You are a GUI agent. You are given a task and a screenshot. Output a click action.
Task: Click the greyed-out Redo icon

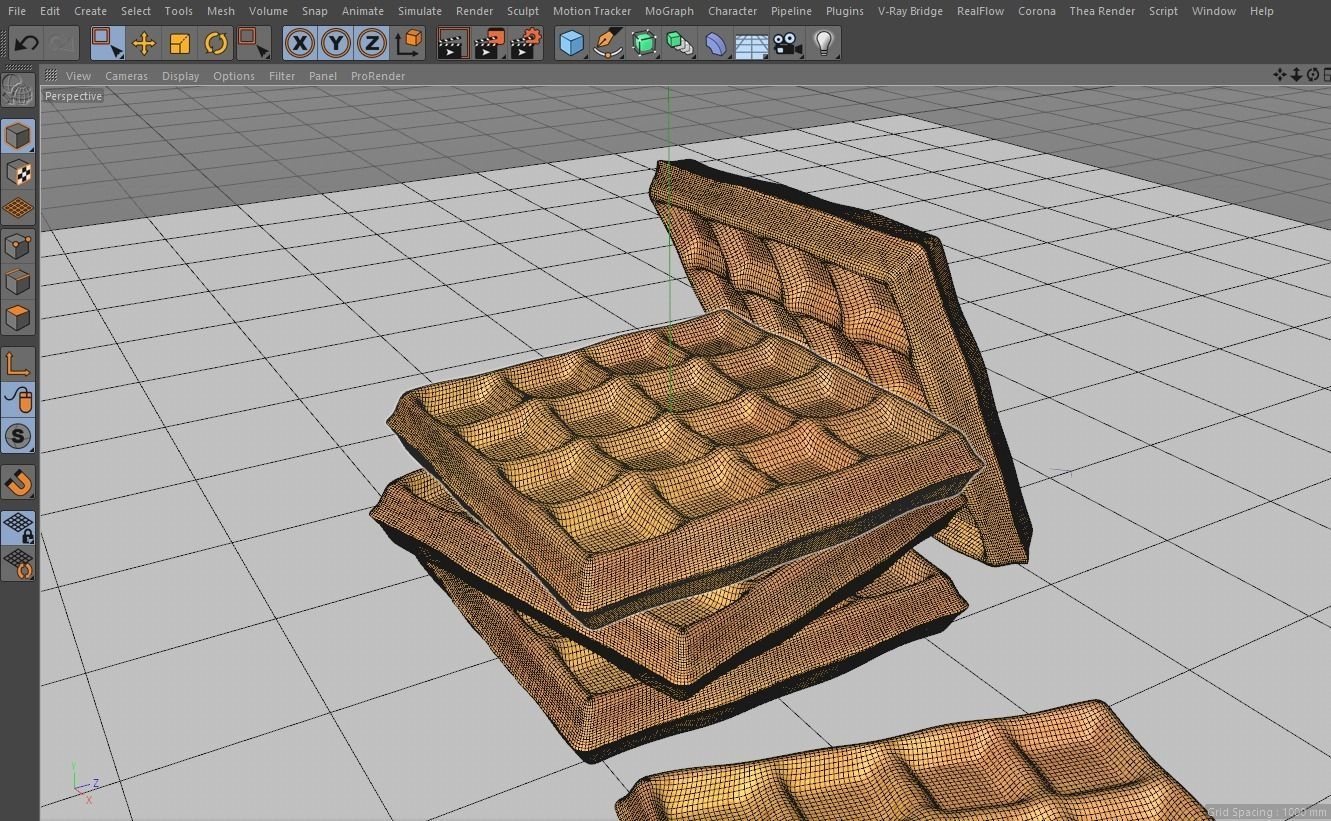coord(61,43)
